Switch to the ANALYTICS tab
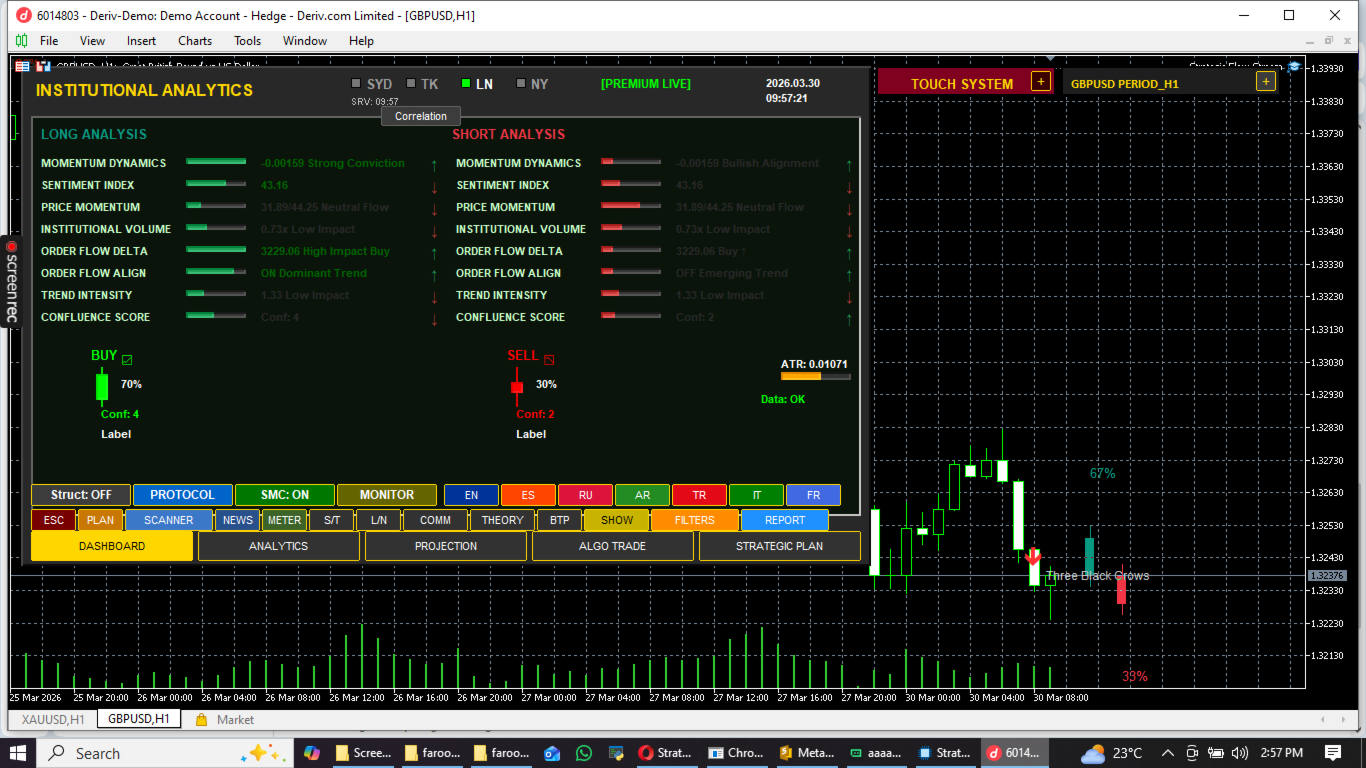1366x768 pixels. (x=279, y=546)
